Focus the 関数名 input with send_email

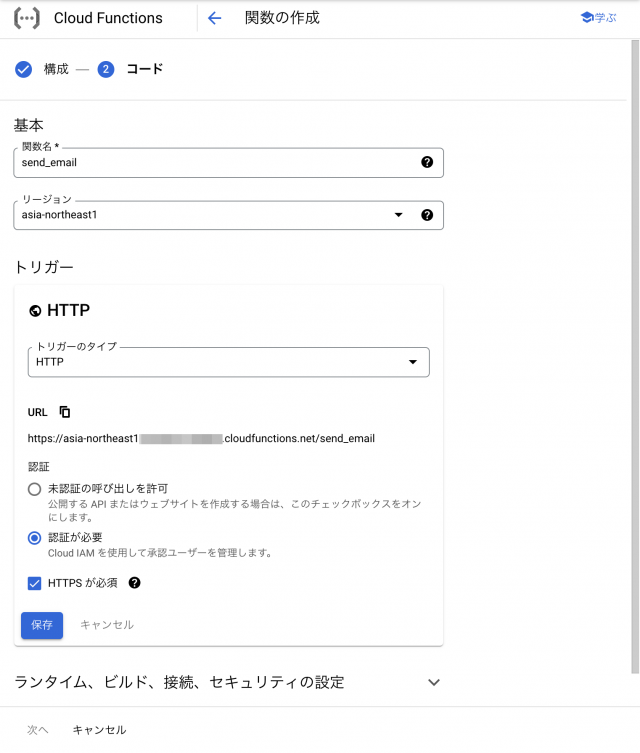[x=229, y=163]
